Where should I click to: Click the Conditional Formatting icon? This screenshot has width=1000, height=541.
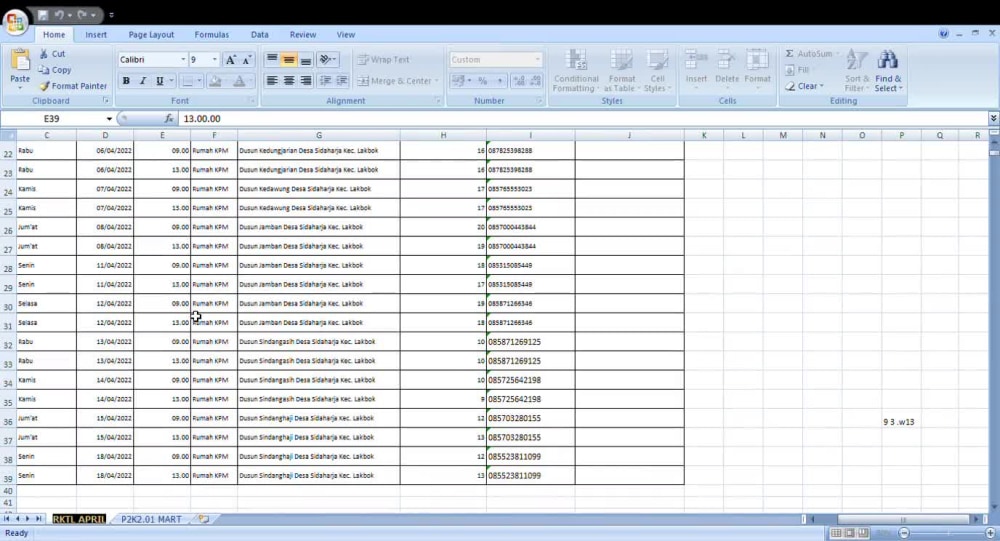point(575,60)
